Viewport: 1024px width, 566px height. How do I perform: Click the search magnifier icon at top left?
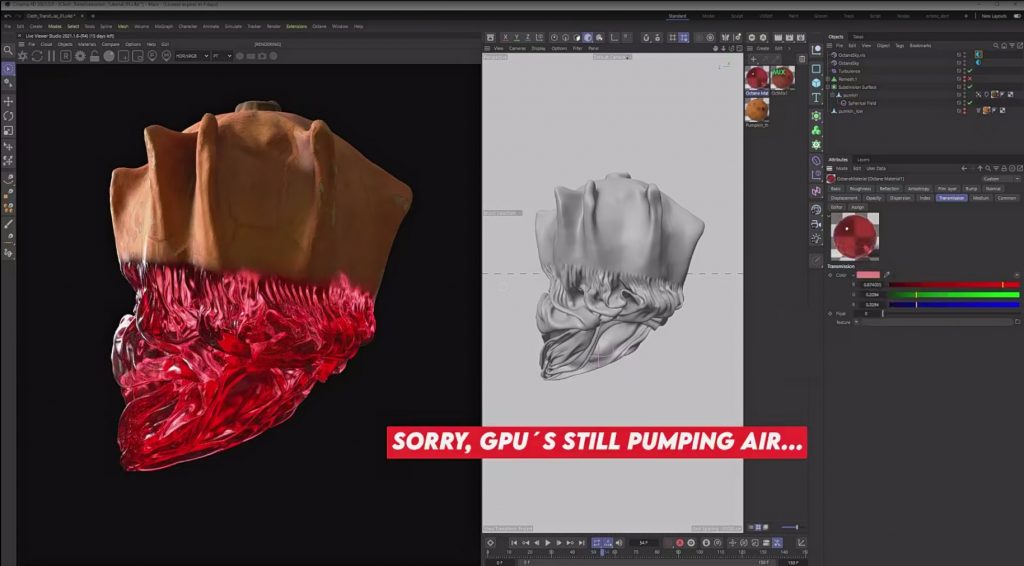pos(8,50)
